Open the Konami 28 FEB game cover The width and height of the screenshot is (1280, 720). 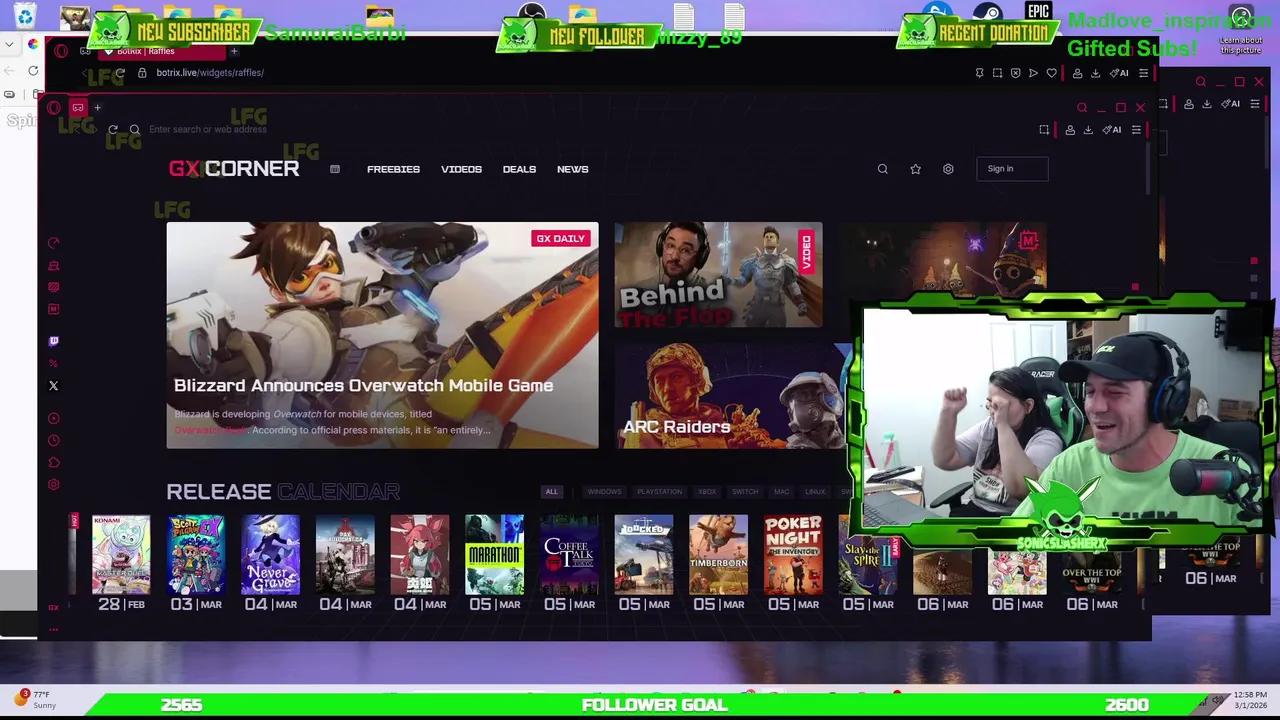[x=121, y=554]
